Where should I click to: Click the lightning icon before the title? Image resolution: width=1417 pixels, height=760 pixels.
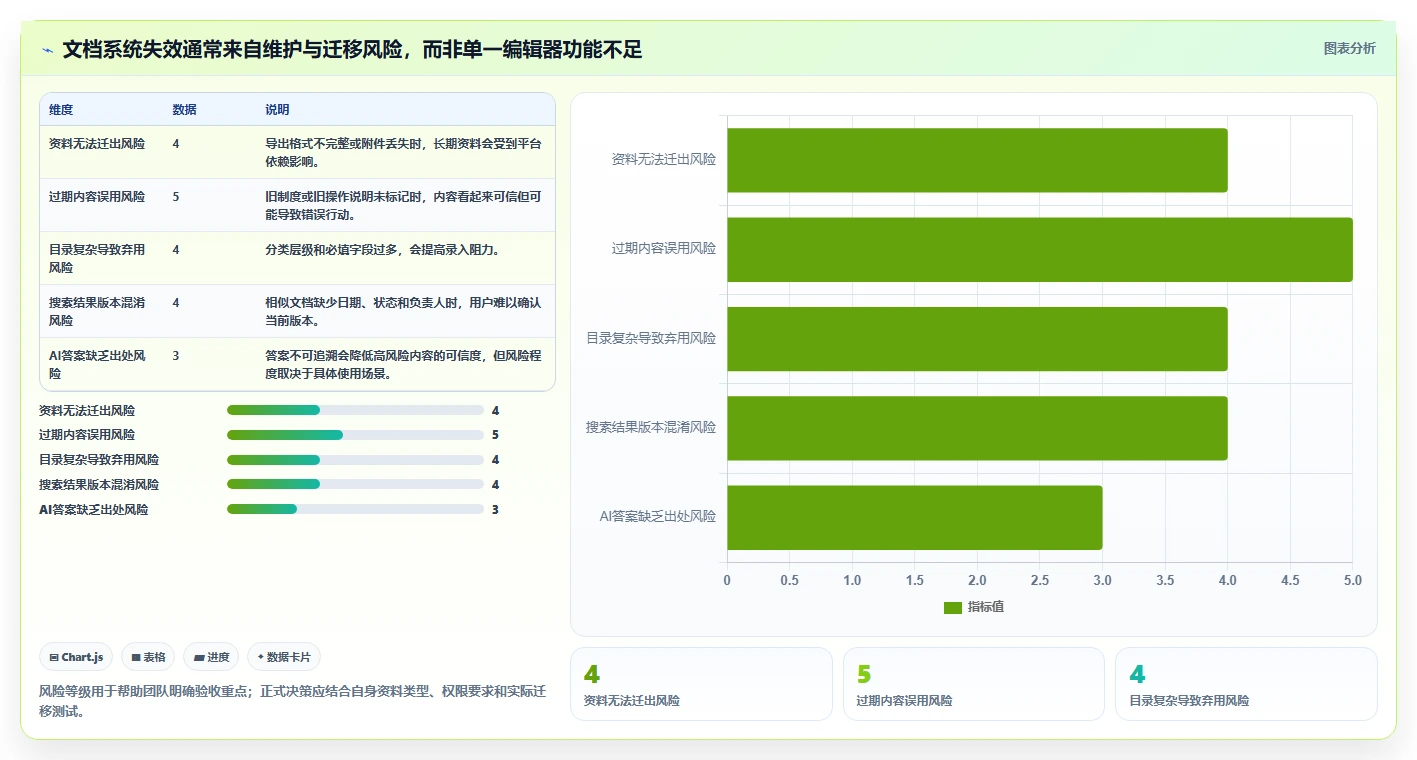(x=48, y=49)
